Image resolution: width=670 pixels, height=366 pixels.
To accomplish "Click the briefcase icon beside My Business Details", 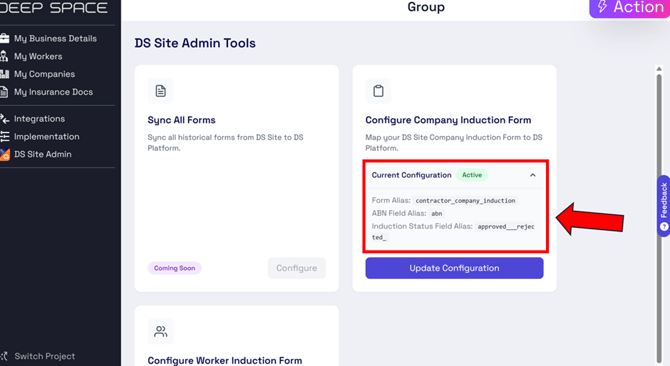I will click(4, 38).
